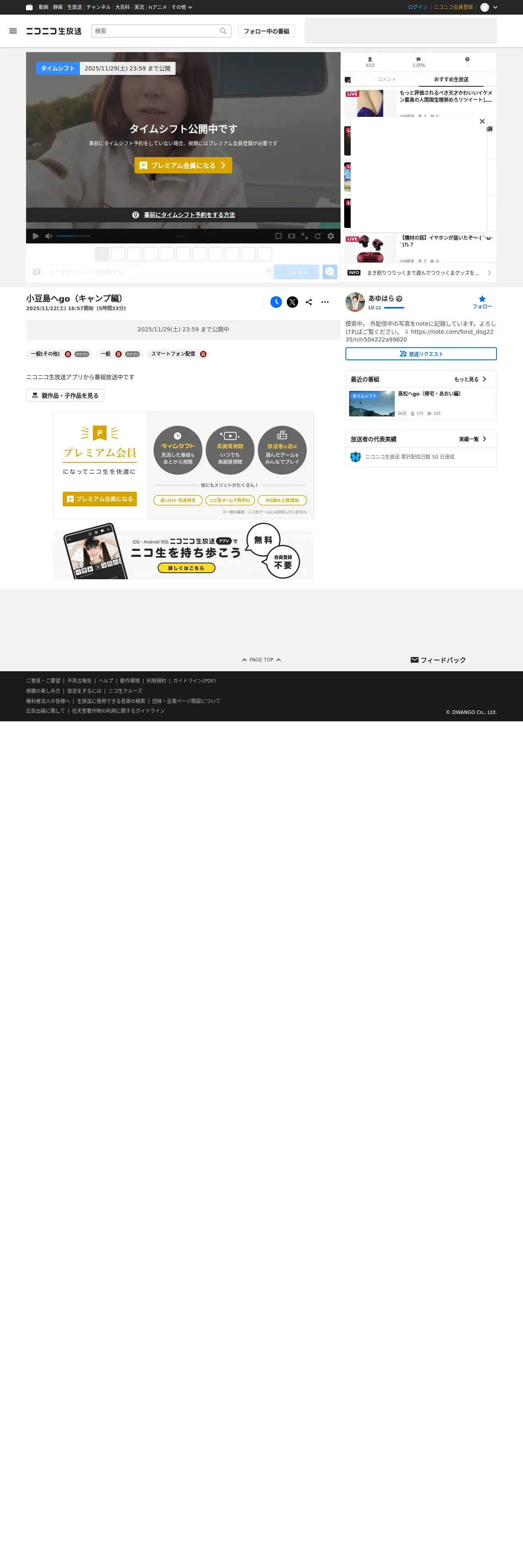Click 放送リクエスト button
Screen dimensions: 523x1568
pyautogui.click(x=421, y=354)
